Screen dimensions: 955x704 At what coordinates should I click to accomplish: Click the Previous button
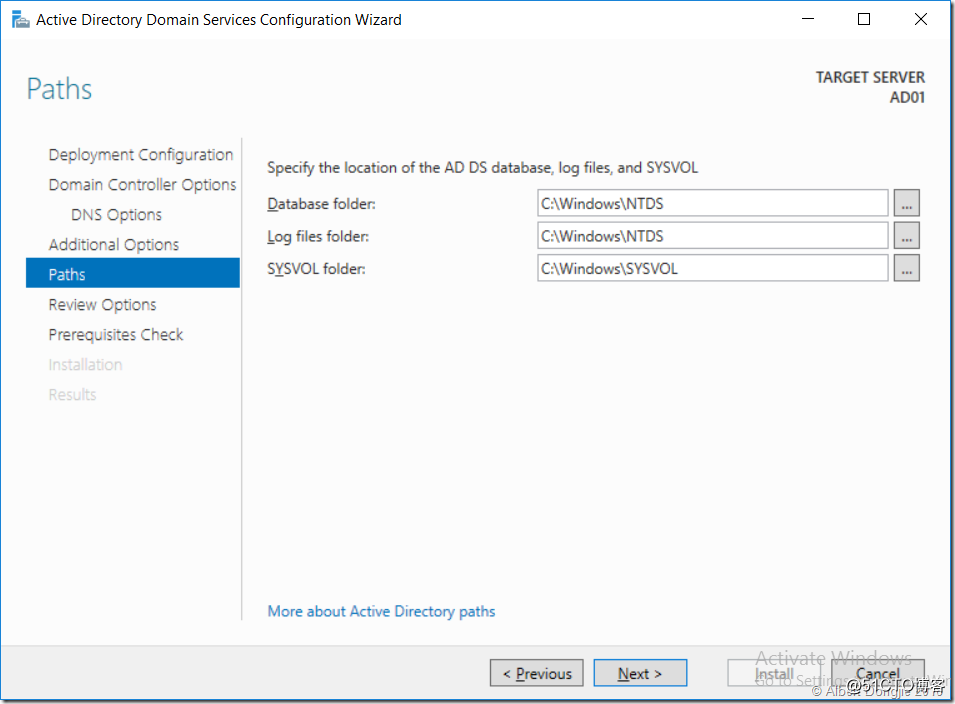[x=537, y=674]
